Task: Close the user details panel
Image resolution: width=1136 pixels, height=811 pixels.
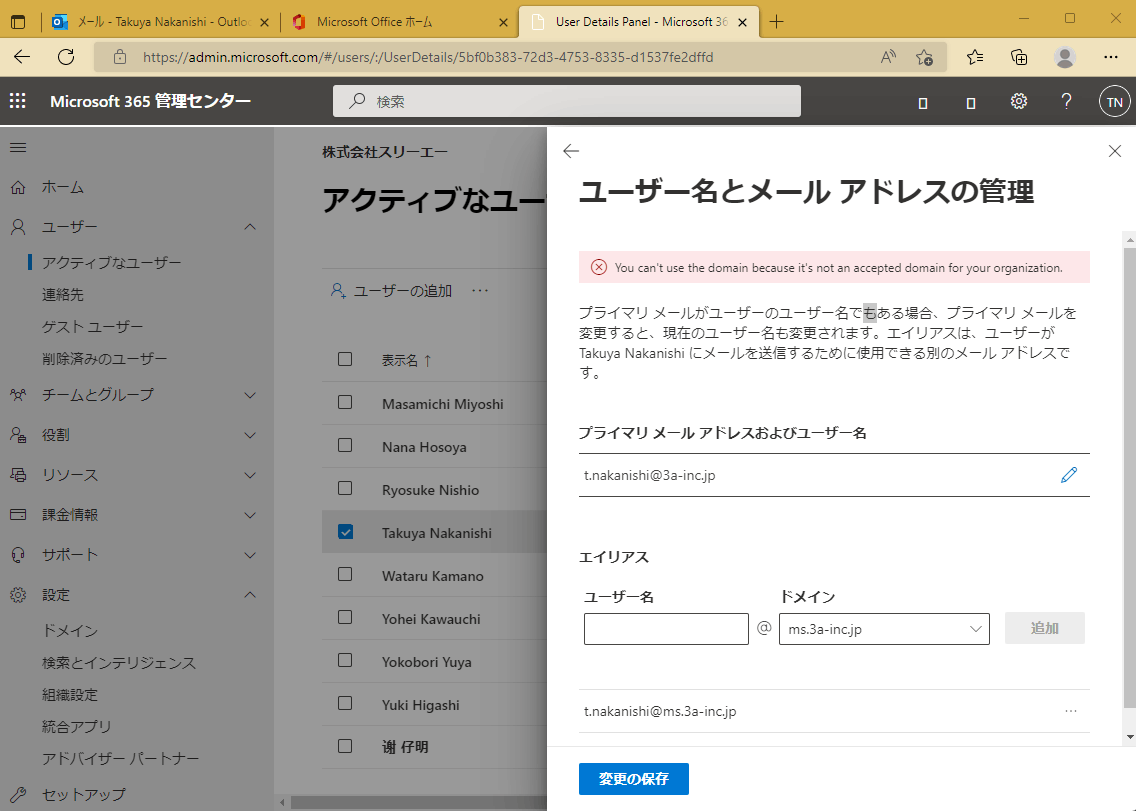Action: [x=1114, y=151]
